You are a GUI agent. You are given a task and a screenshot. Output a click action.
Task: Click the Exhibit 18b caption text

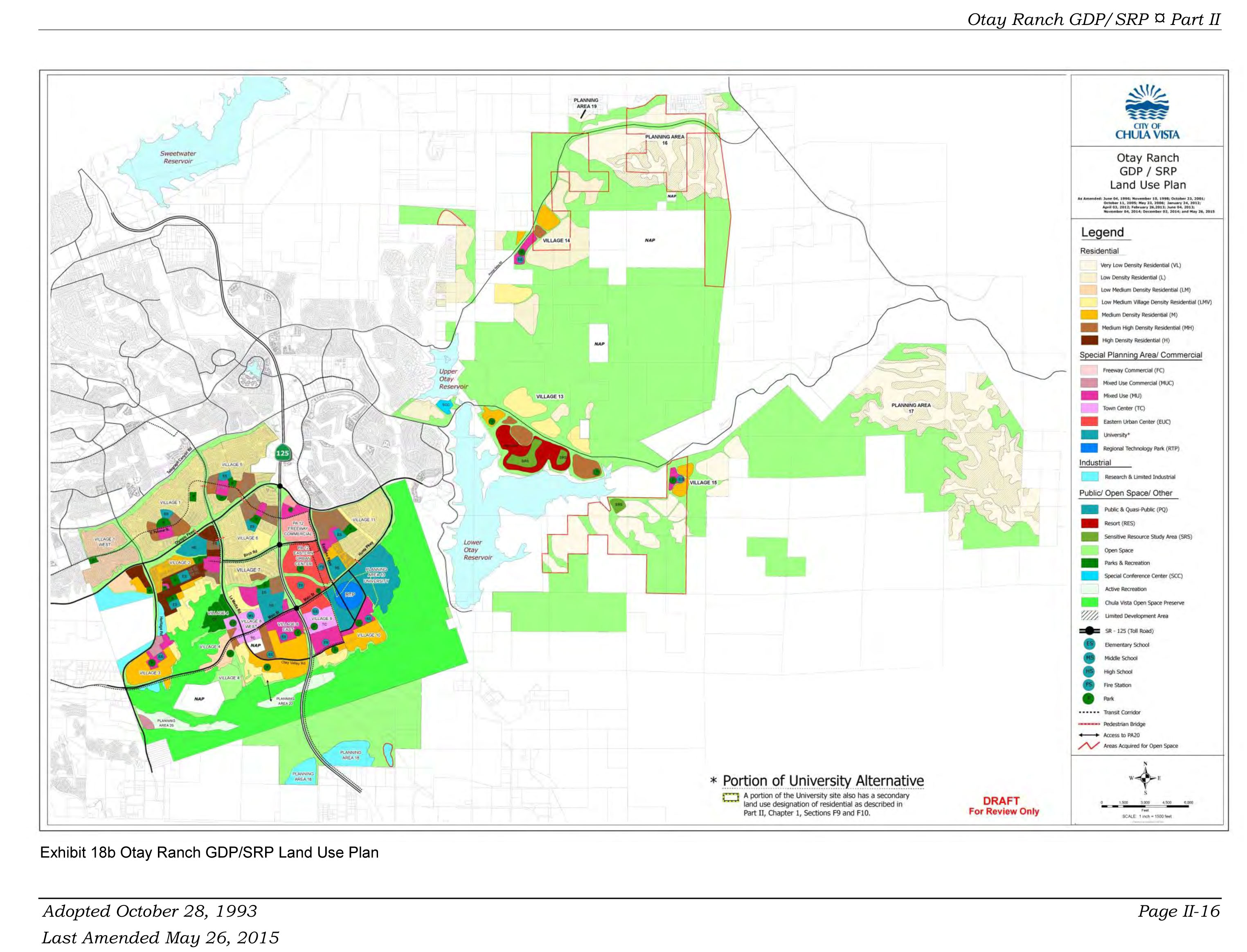point(209,852)
